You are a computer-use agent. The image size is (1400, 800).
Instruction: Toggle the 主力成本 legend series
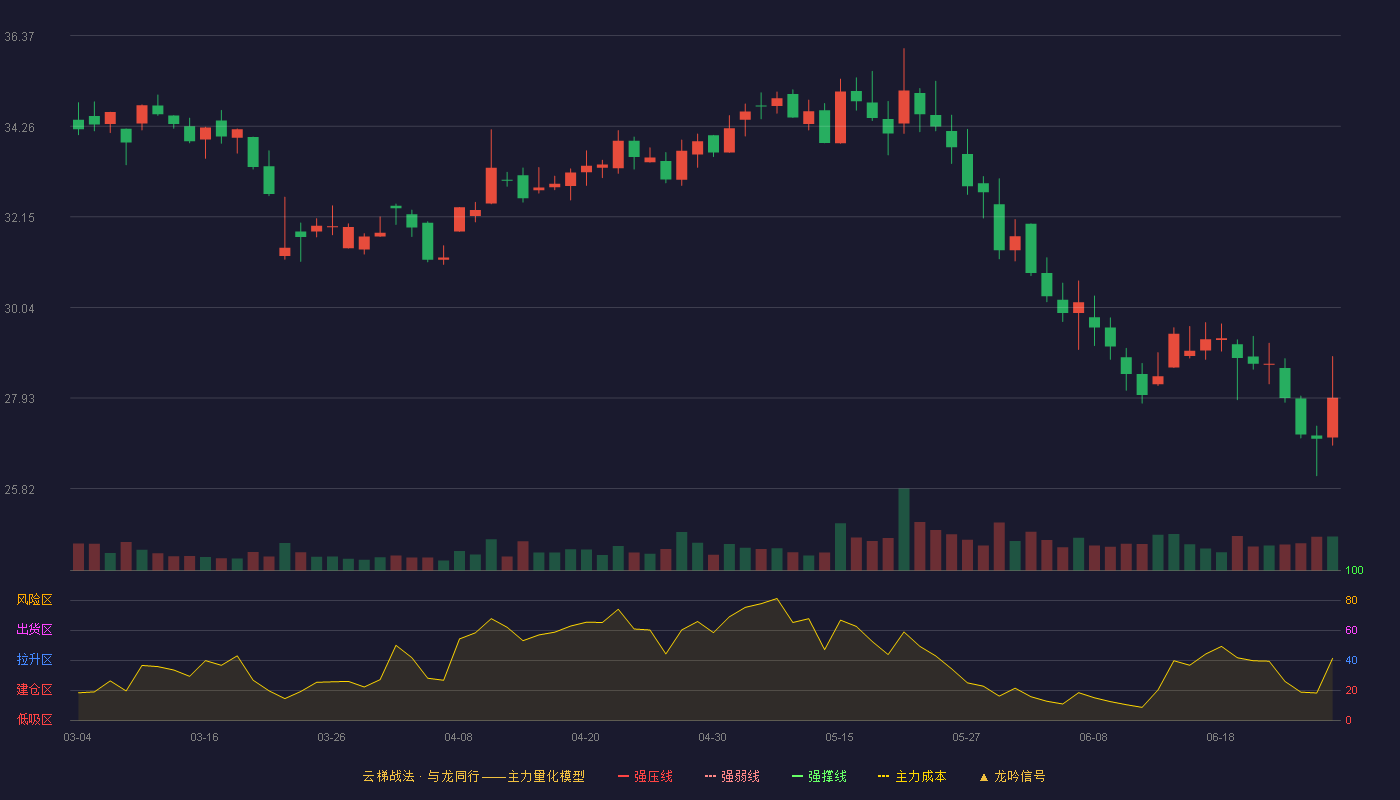click(x=912, y=776)
